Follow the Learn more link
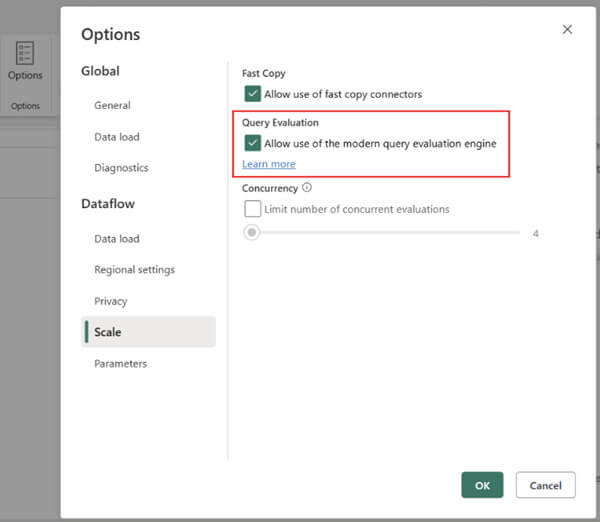This screenshot has height=522, width=600. [269, 164]
